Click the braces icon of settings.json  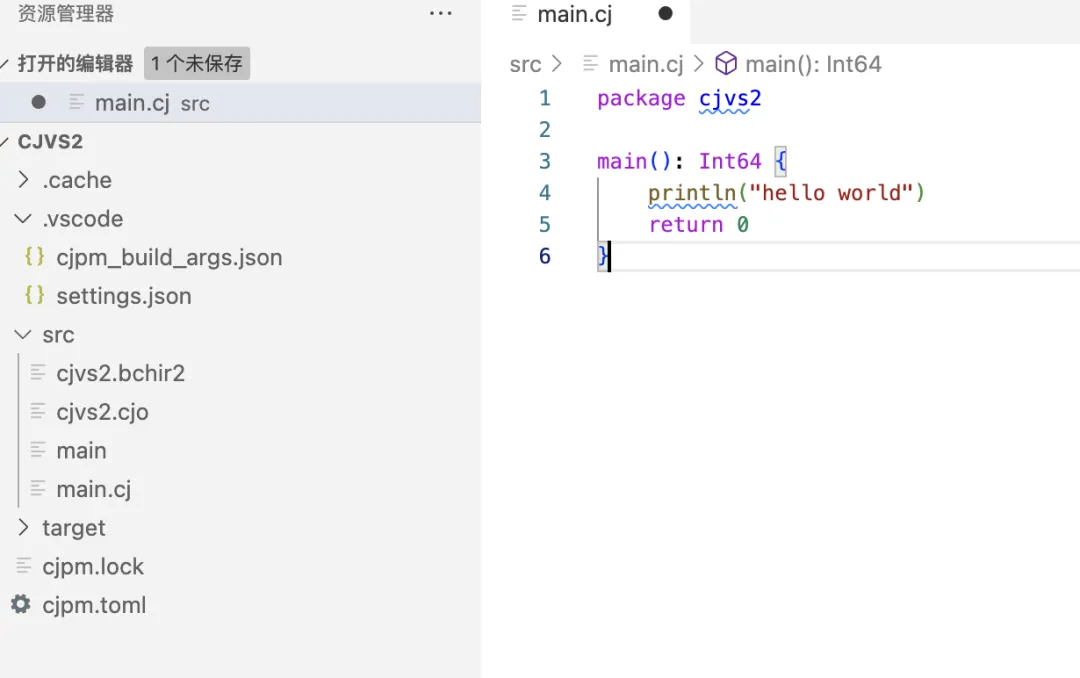coord(35,296)
